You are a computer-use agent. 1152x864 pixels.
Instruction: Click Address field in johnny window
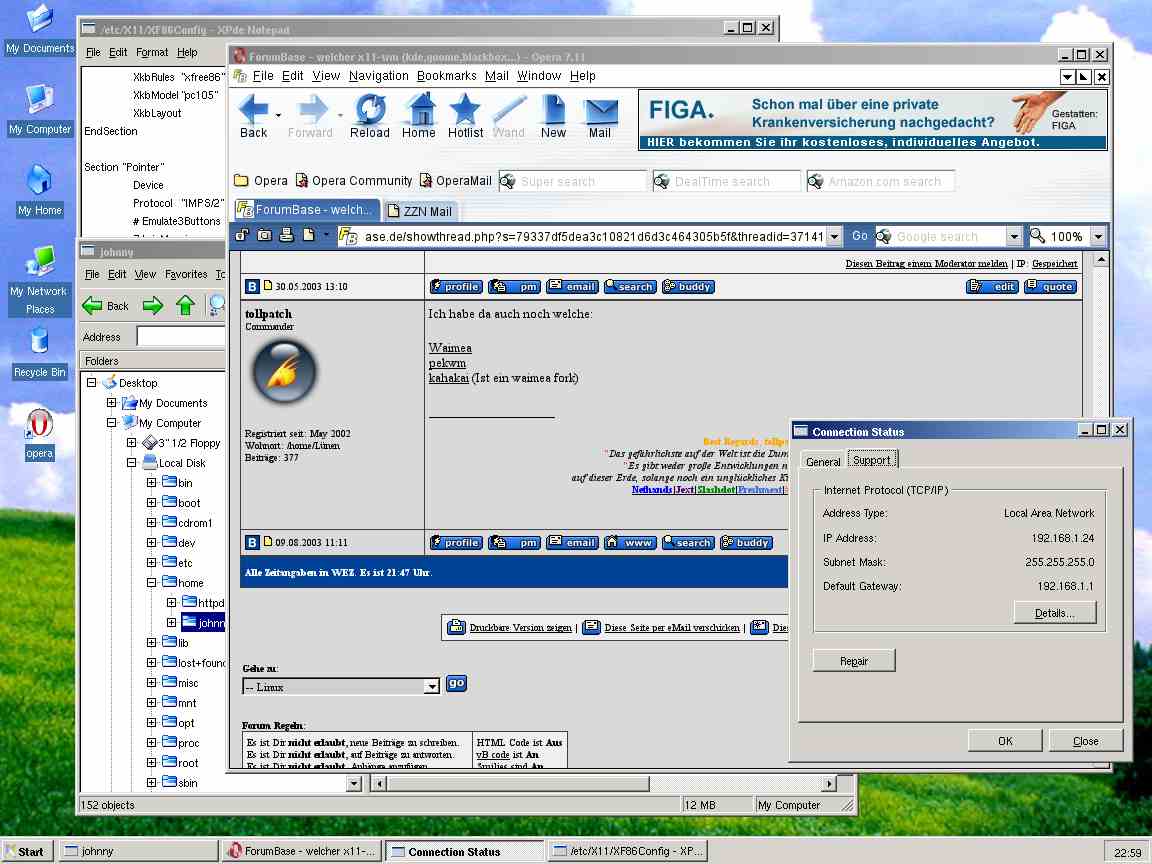(x=181, y=336)
